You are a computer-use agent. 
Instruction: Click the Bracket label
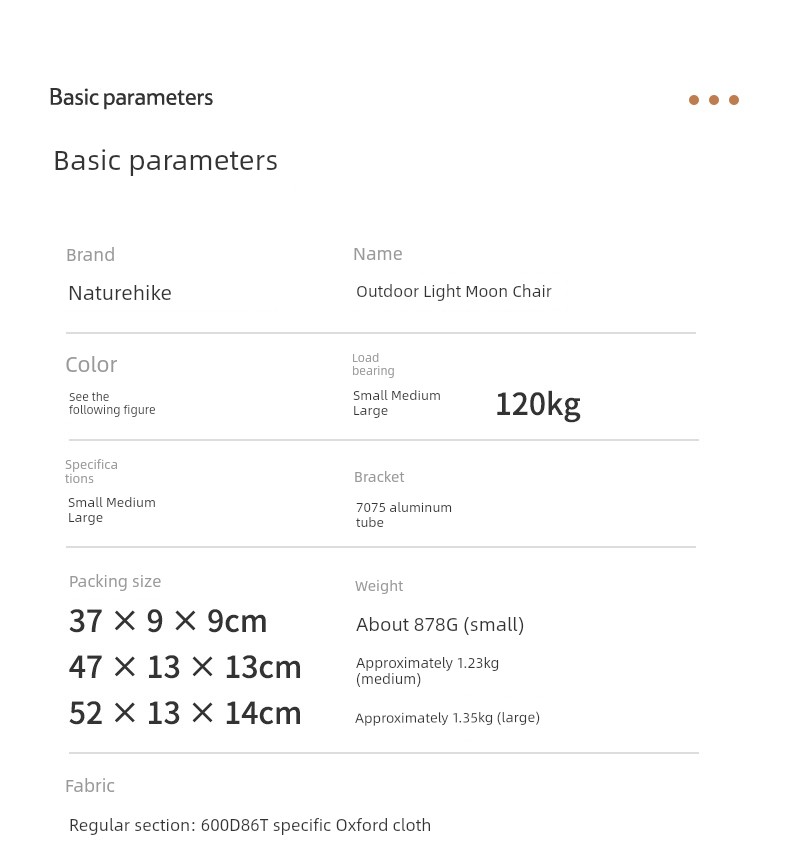[379, 477]
